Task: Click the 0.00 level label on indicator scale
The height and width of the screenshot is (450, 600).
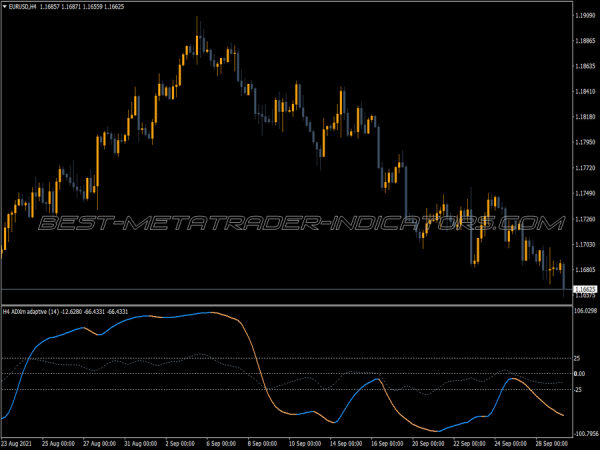Action: click(580, 373)
